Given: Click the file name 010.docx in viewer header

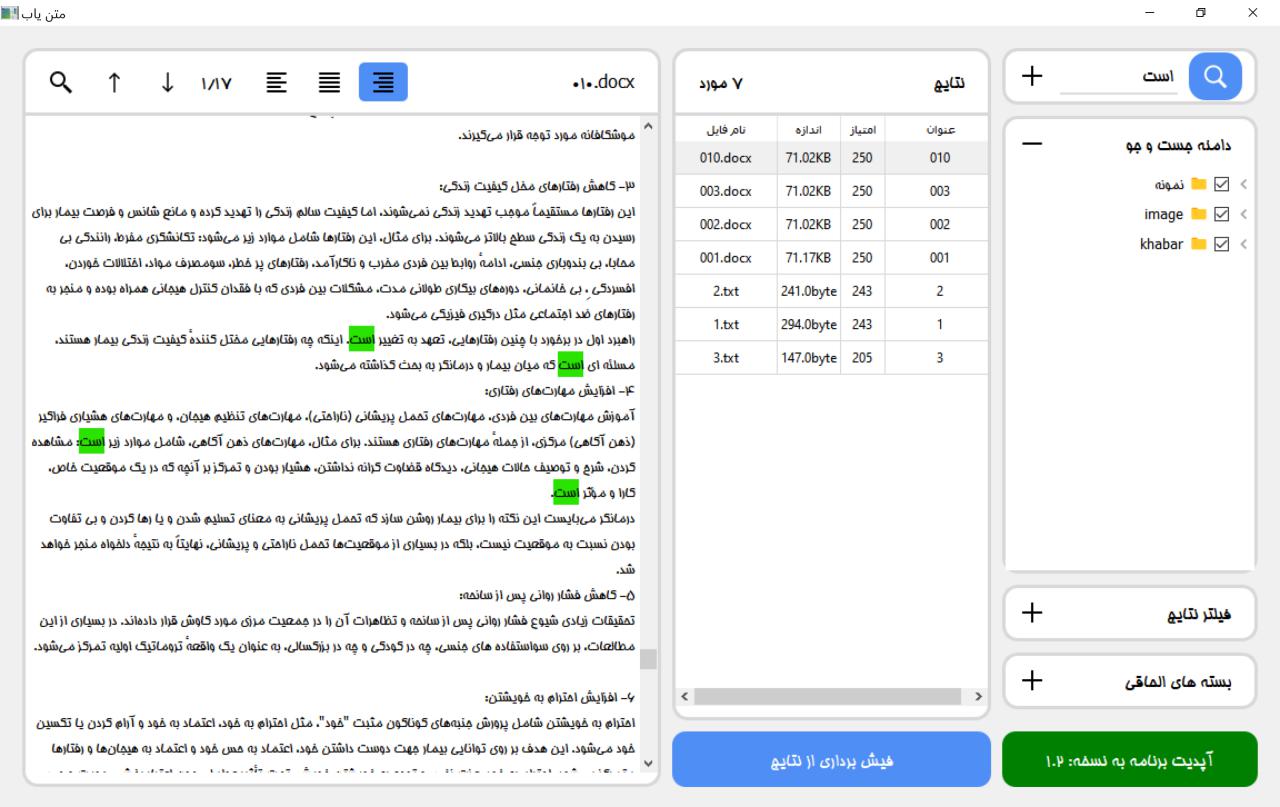Looking at the screenshot, I should point(603,82).
